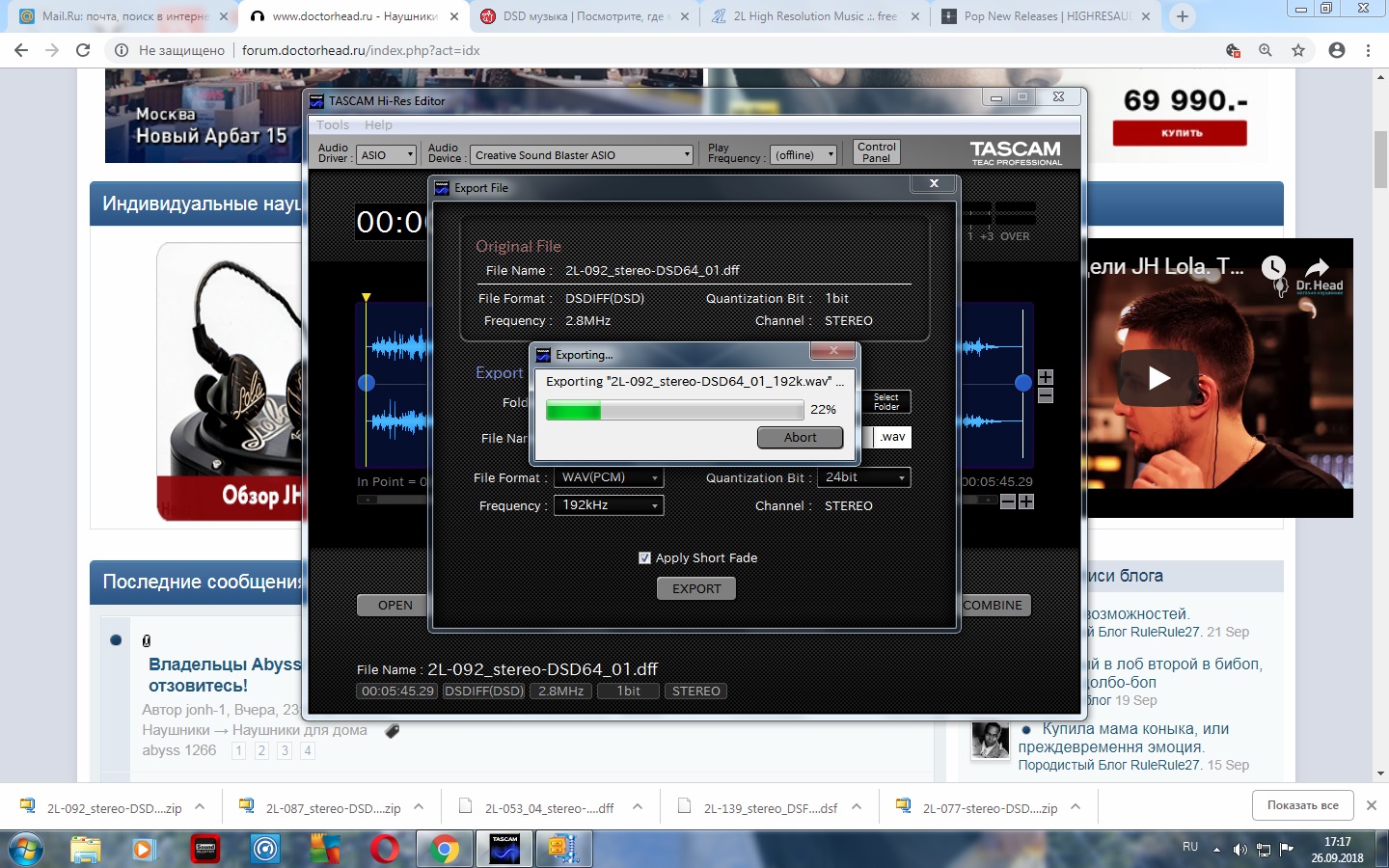
Task: Play the JH Lola YouTube video
Action: pos(1159,378)
